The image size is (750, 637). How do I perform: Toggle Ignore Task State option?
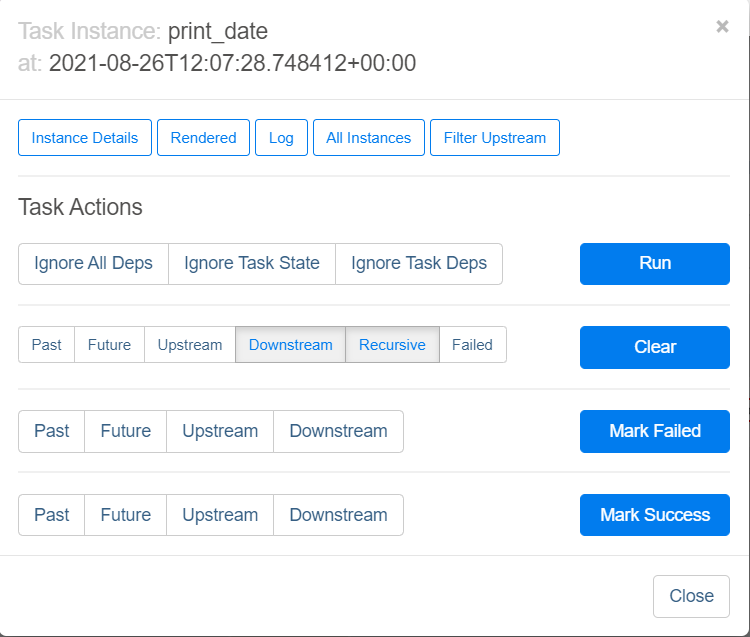[252, 264]
